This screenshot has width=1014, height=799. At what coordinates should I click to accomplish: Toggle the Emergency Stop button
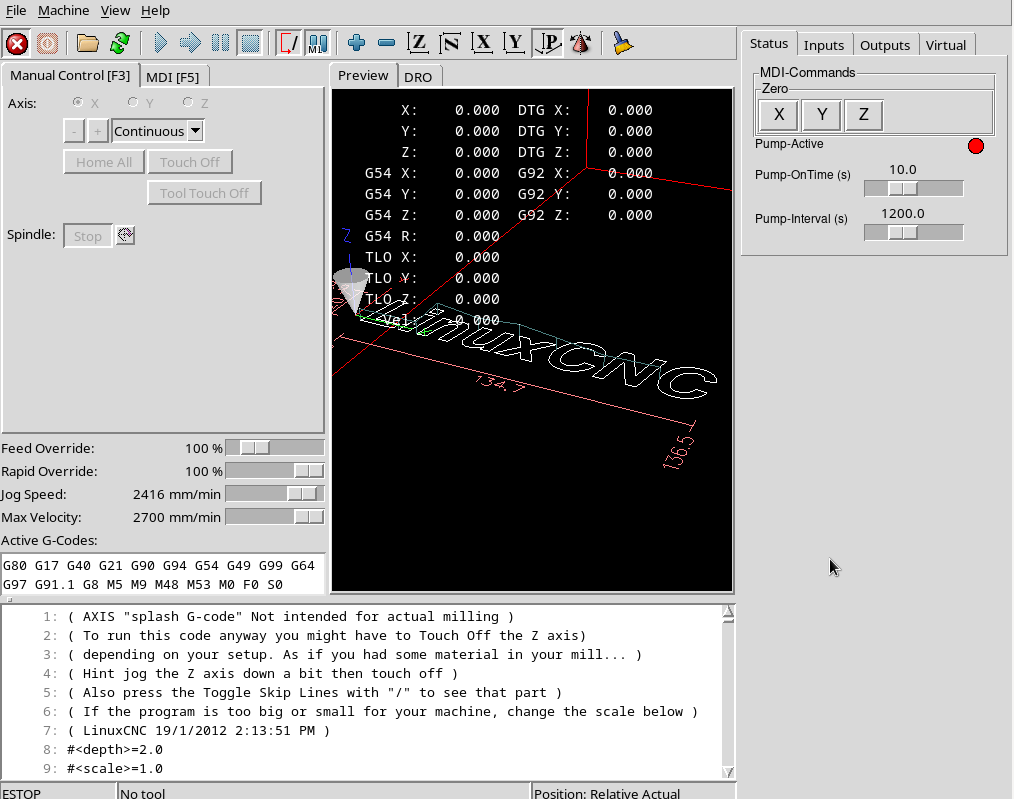coord(17,44)
